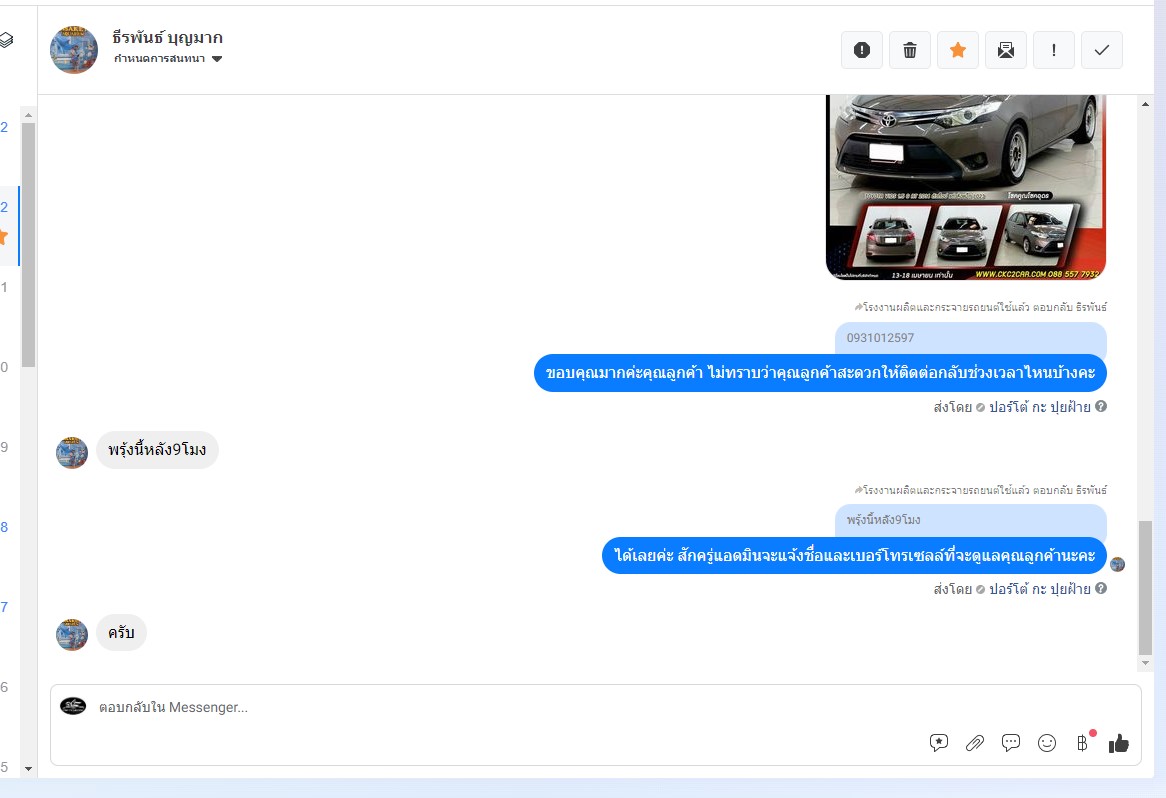Open ธีรพันธ์ บุญมาก profile picture in header
The image size is (1166, 798).
74,50
